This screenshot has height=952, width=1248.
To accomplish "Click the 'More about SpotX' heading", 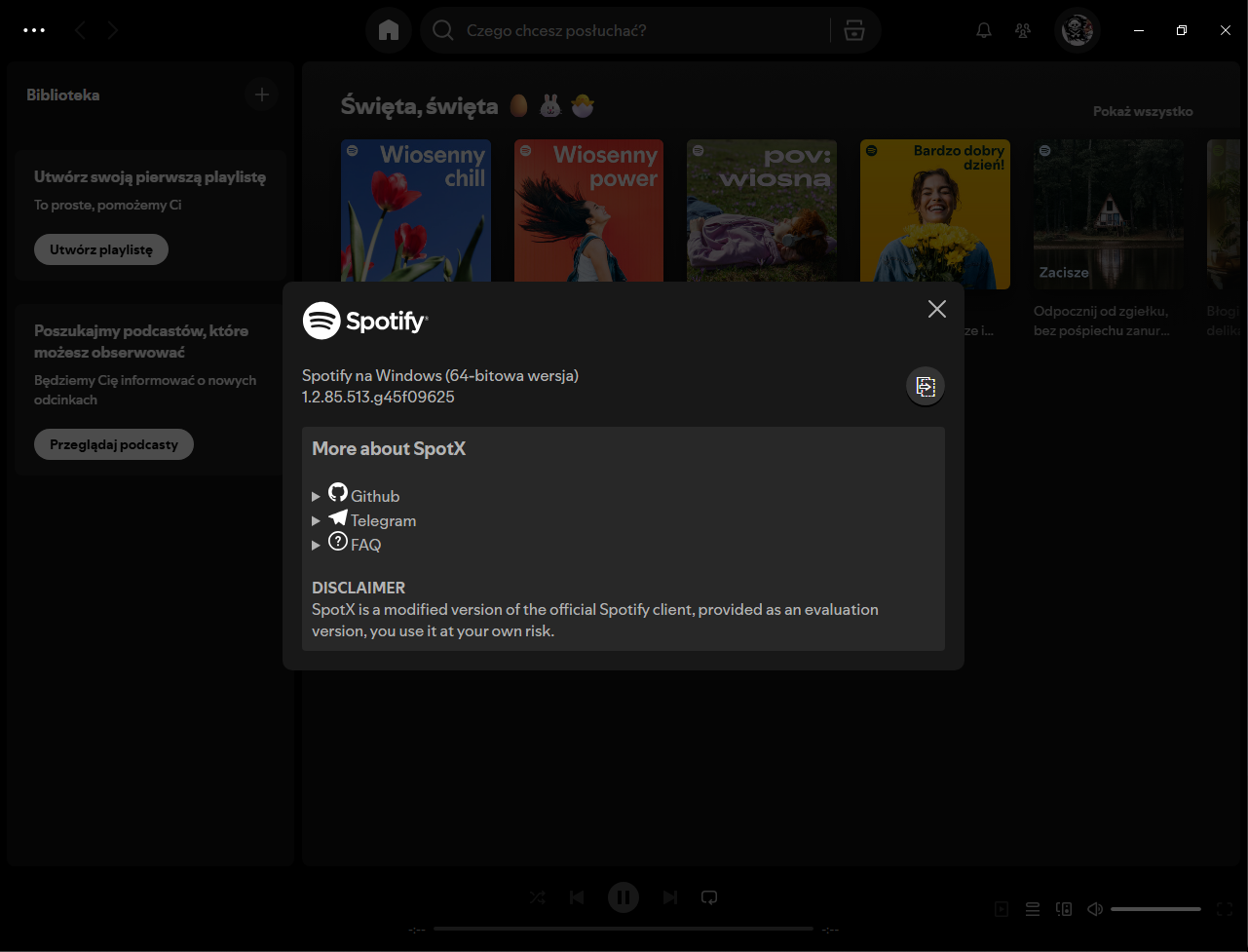I will pos(389,449).
